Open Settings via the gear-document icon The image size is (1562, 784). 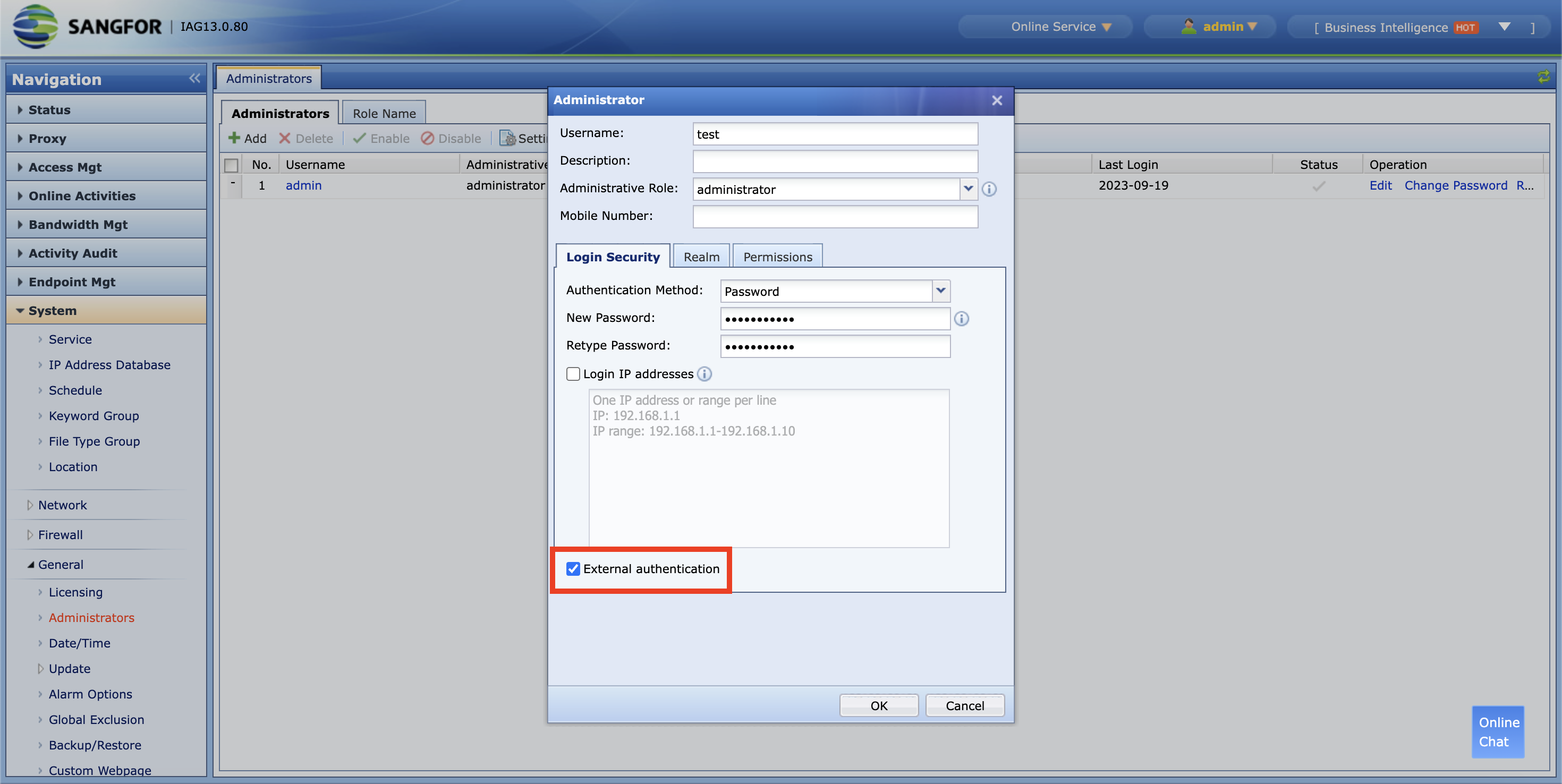pos(507,138)
